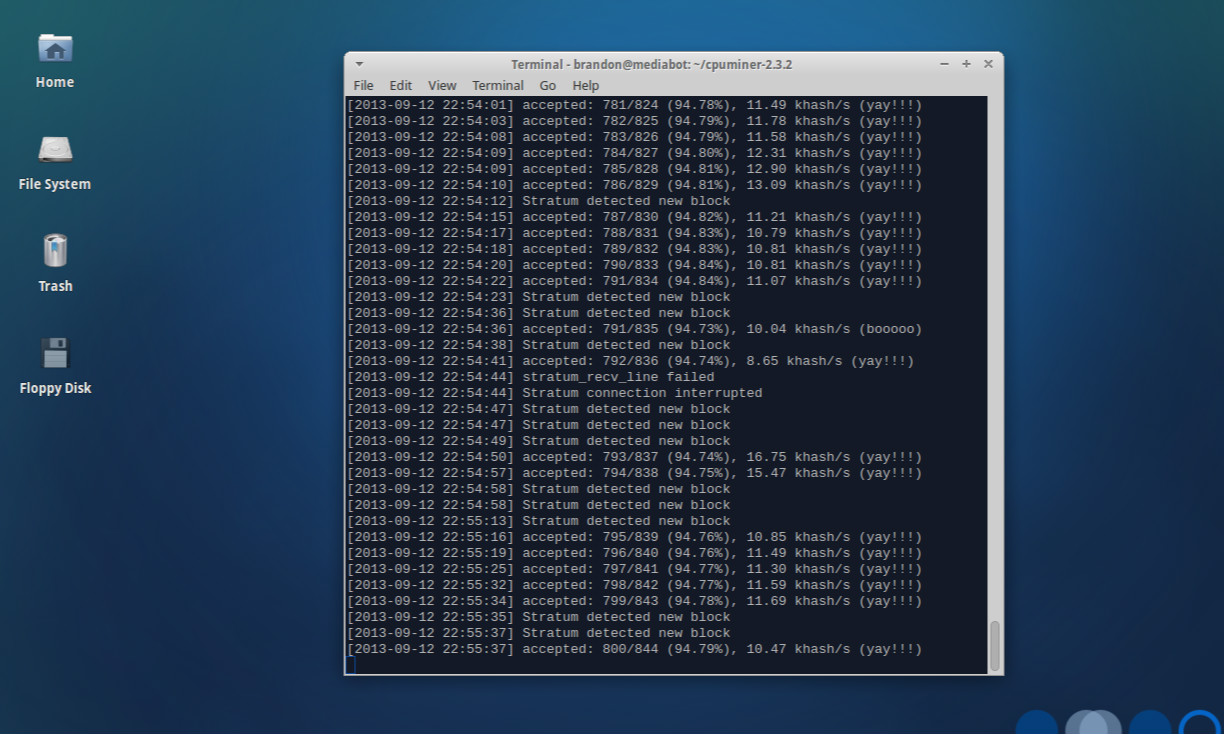Open the Terminal menu in menu bar
1224x734 pixels.
pyautogui.click(x=498, y=86)
